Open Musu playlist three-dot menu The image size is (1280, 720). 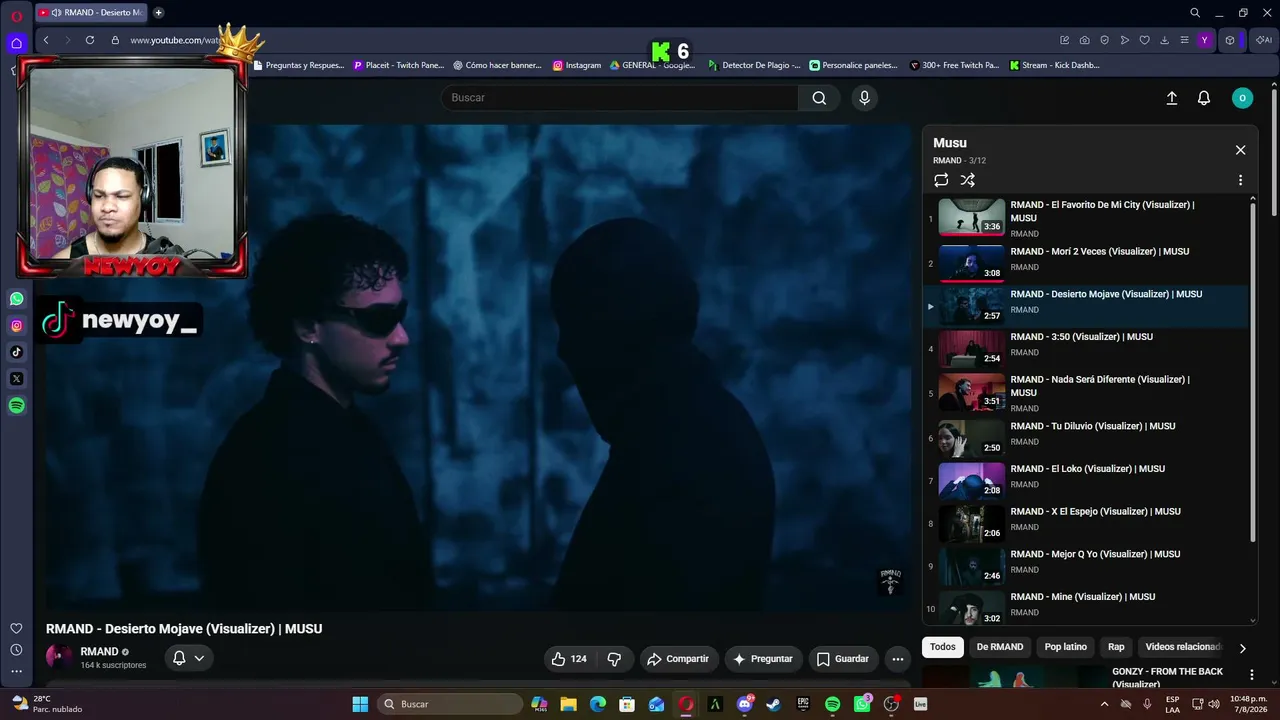pyautogui.click(x=1240, y=180)
